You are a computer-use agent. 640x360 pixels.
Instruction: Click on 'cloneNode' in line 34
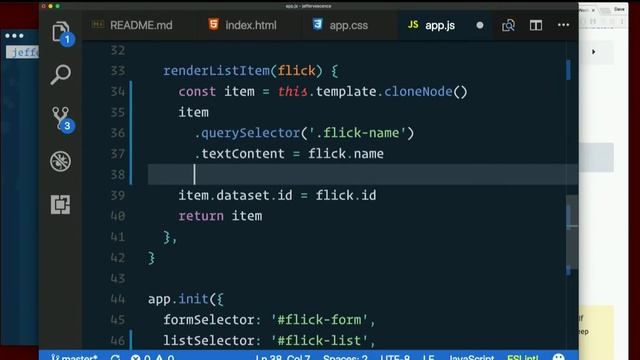[x=418, y=91]
